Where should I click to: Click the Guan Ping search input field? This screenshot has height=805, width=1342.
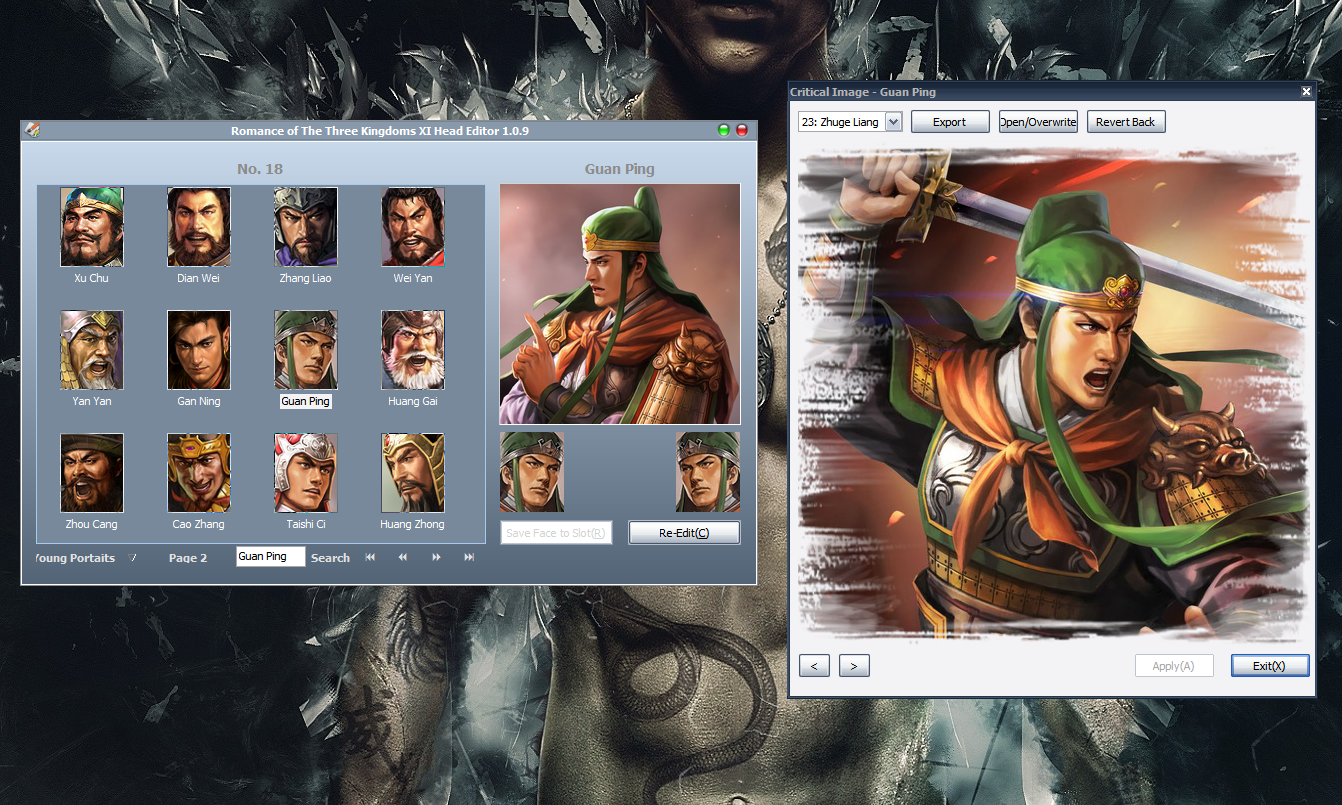[x=271, y=556]
